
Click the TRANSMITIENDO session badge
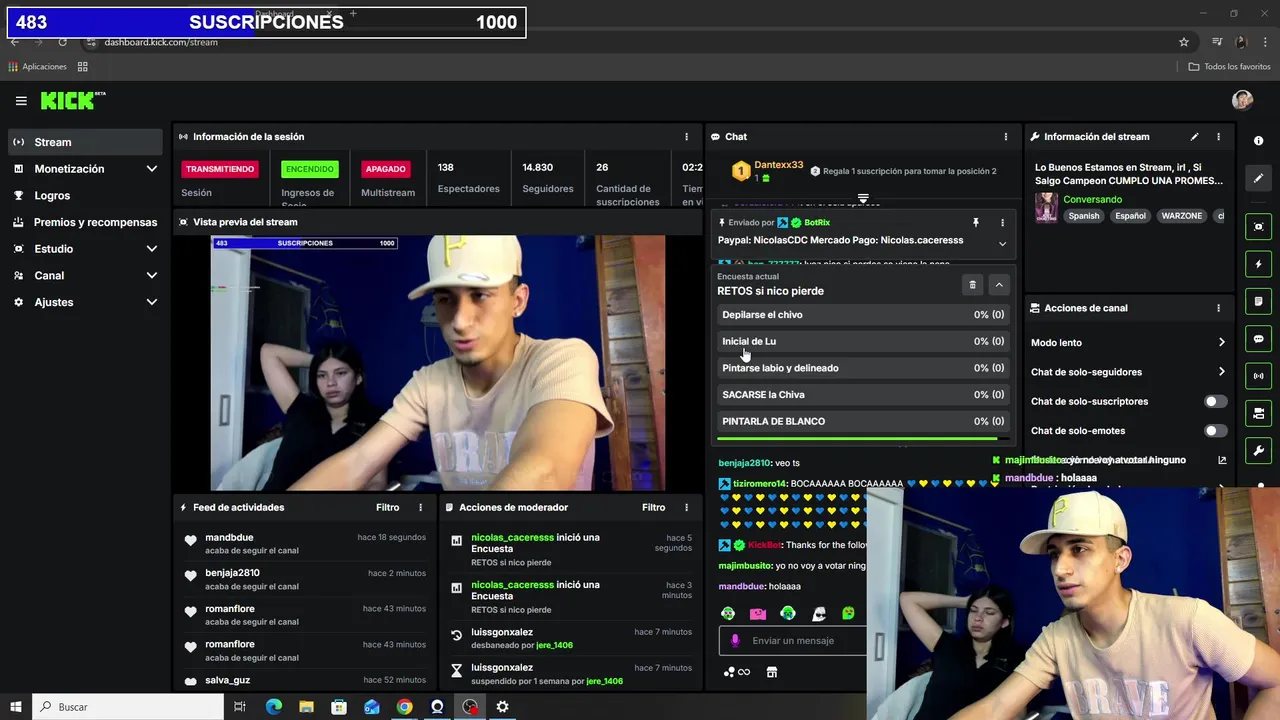(220, 169)
